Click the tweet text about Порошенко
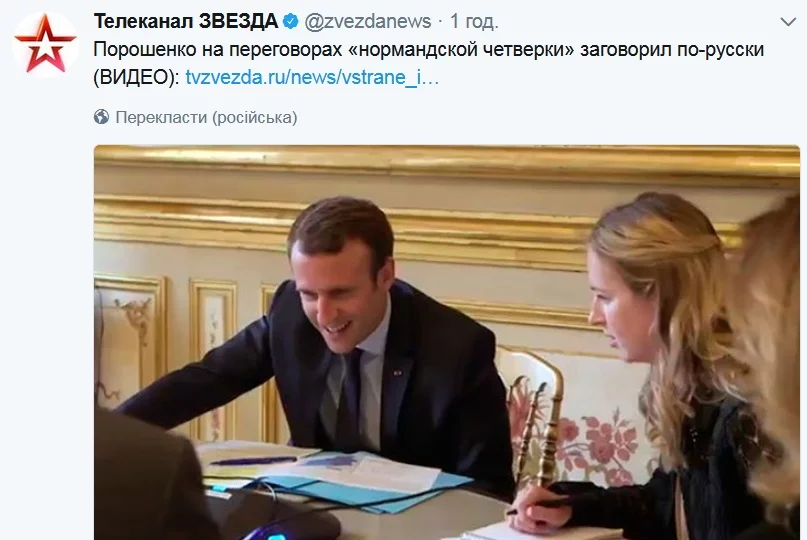 pos(428,63)
